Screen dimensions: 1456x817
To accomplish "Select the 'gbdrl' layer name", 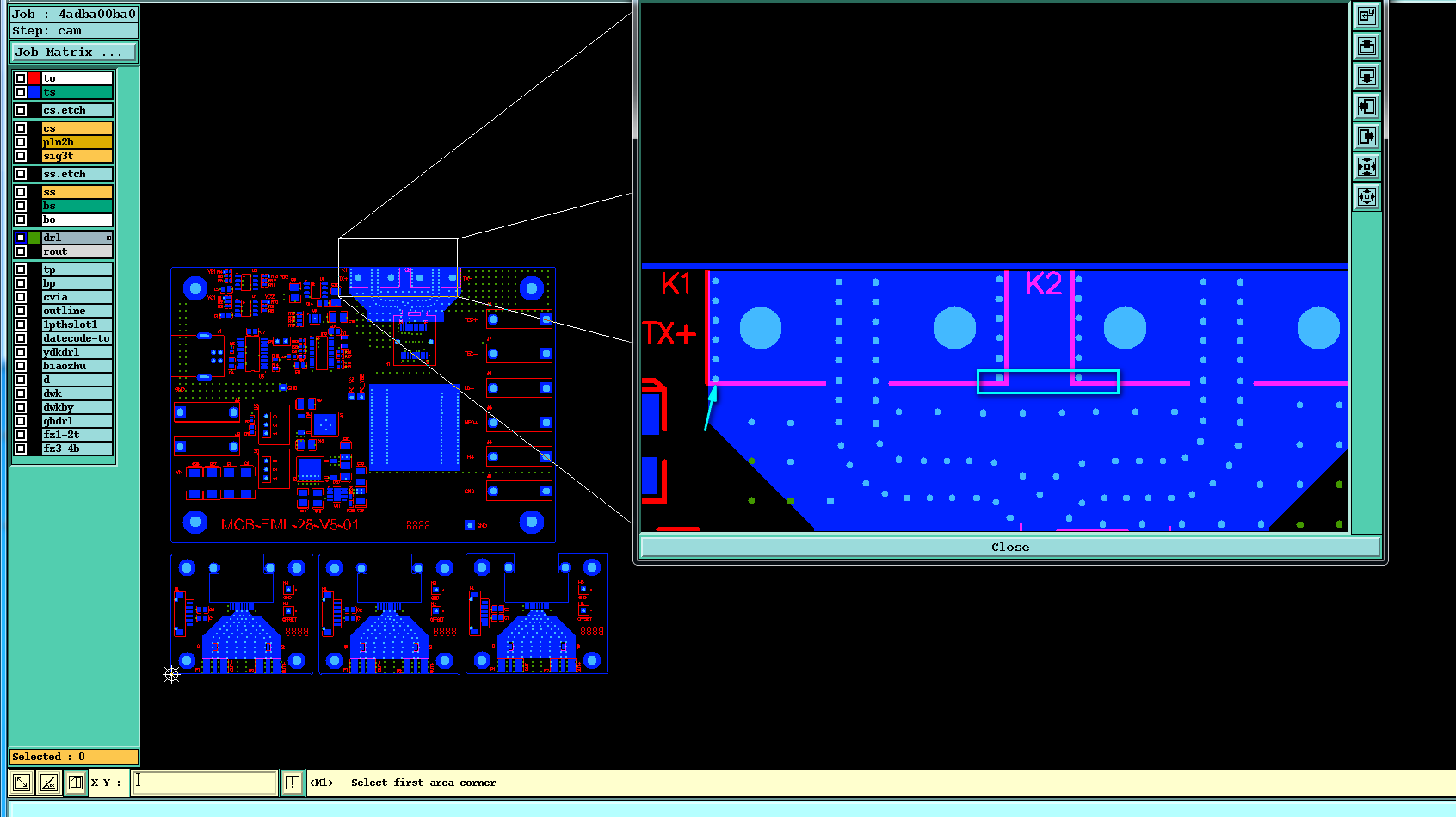I will point(77,421).
